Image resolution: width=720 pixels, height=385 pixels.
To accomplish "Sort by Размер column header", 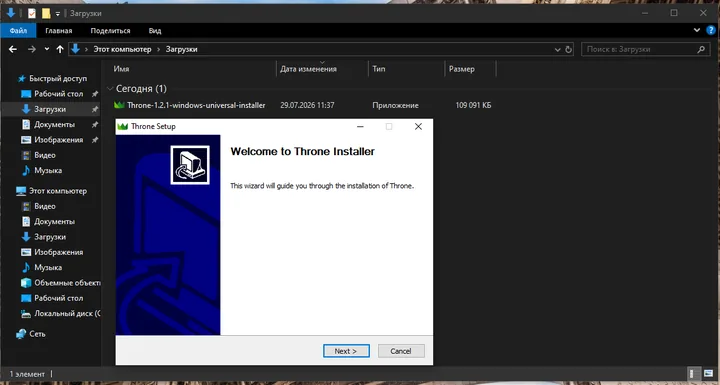I will (462, 69).
